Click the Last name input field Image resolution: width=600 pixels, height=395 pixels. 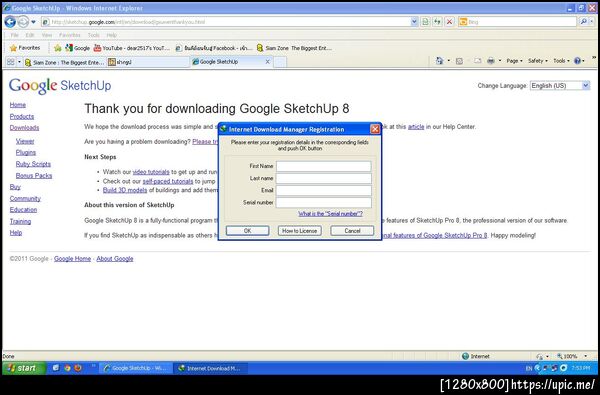(x=324, y=178)
